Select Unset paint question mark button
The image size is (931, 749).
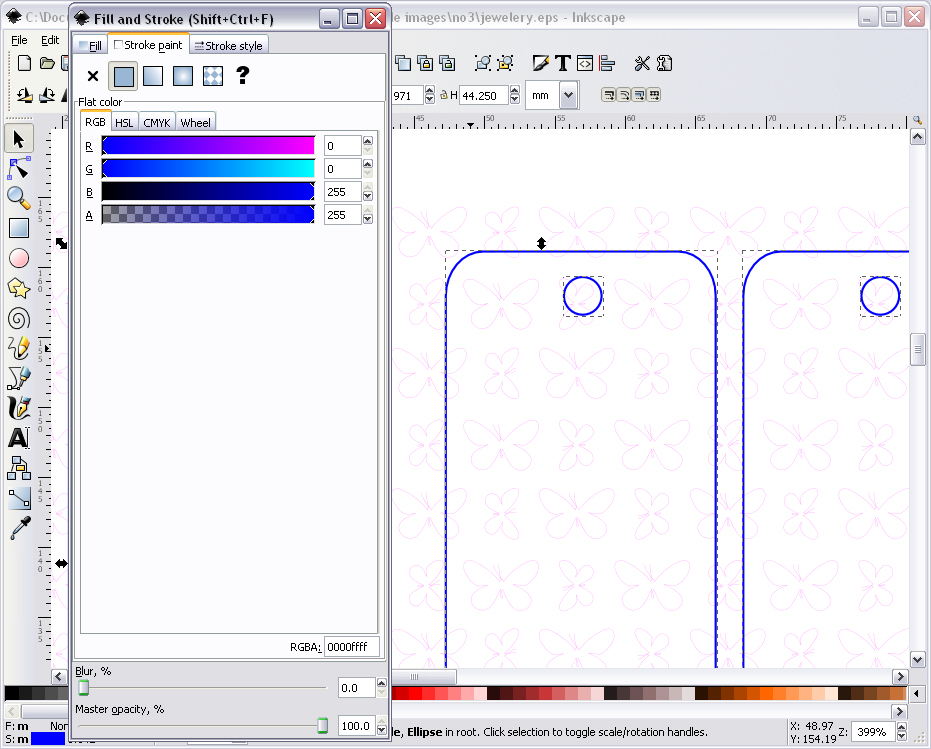coord(242,75)
